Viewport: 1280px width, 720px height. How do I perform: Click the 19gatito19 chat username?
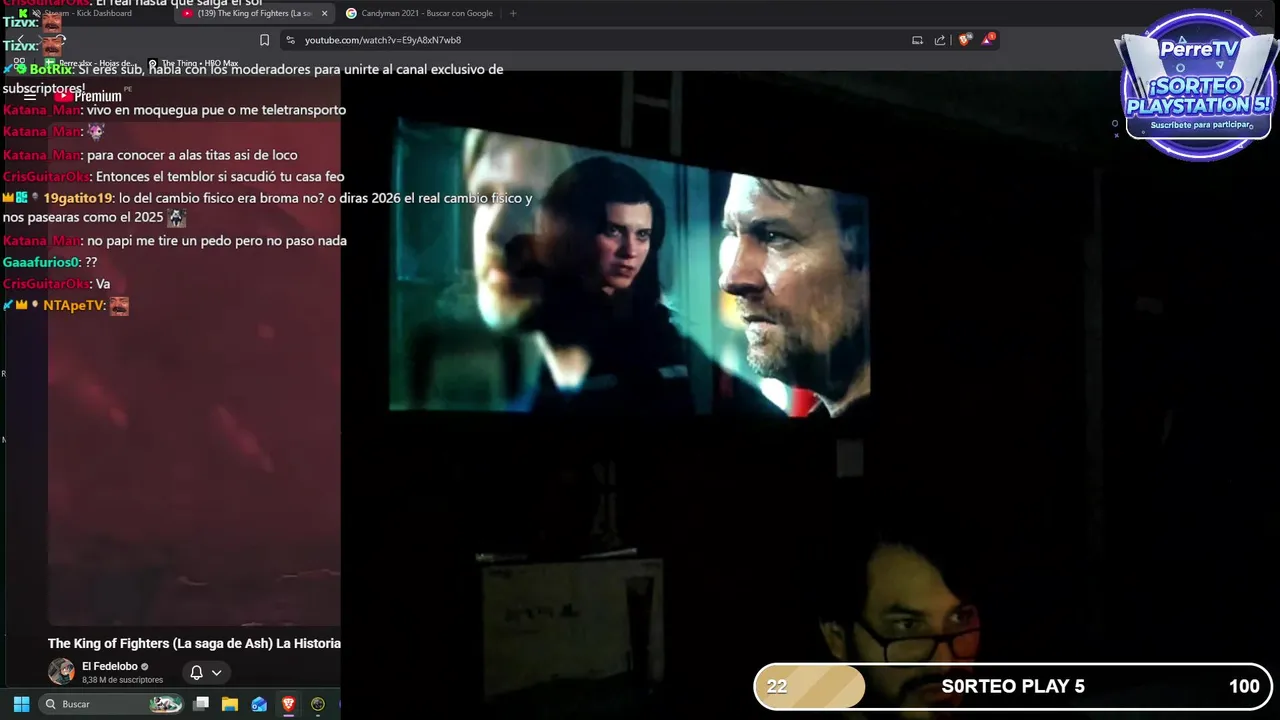77,198
